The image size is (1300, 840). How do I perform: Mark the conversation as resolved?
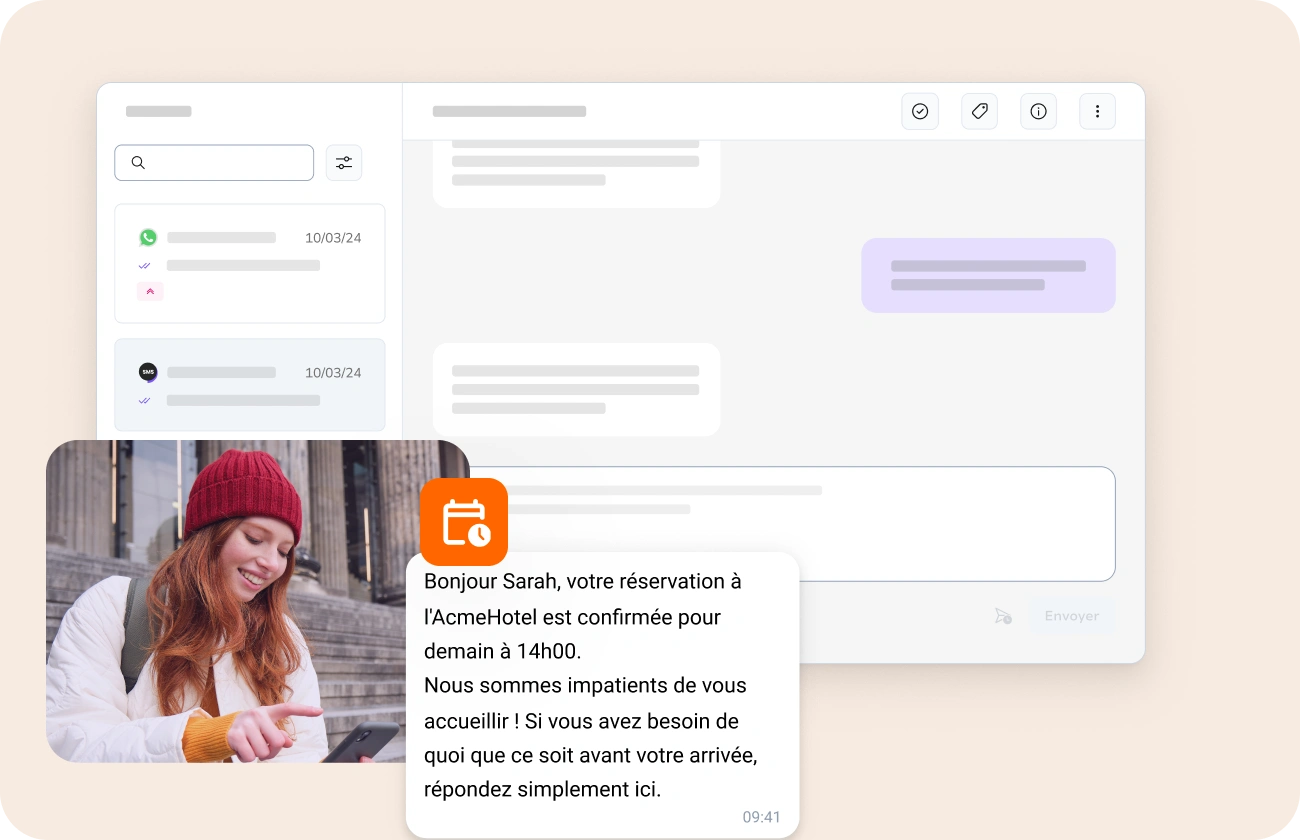[x=920, y=111]
